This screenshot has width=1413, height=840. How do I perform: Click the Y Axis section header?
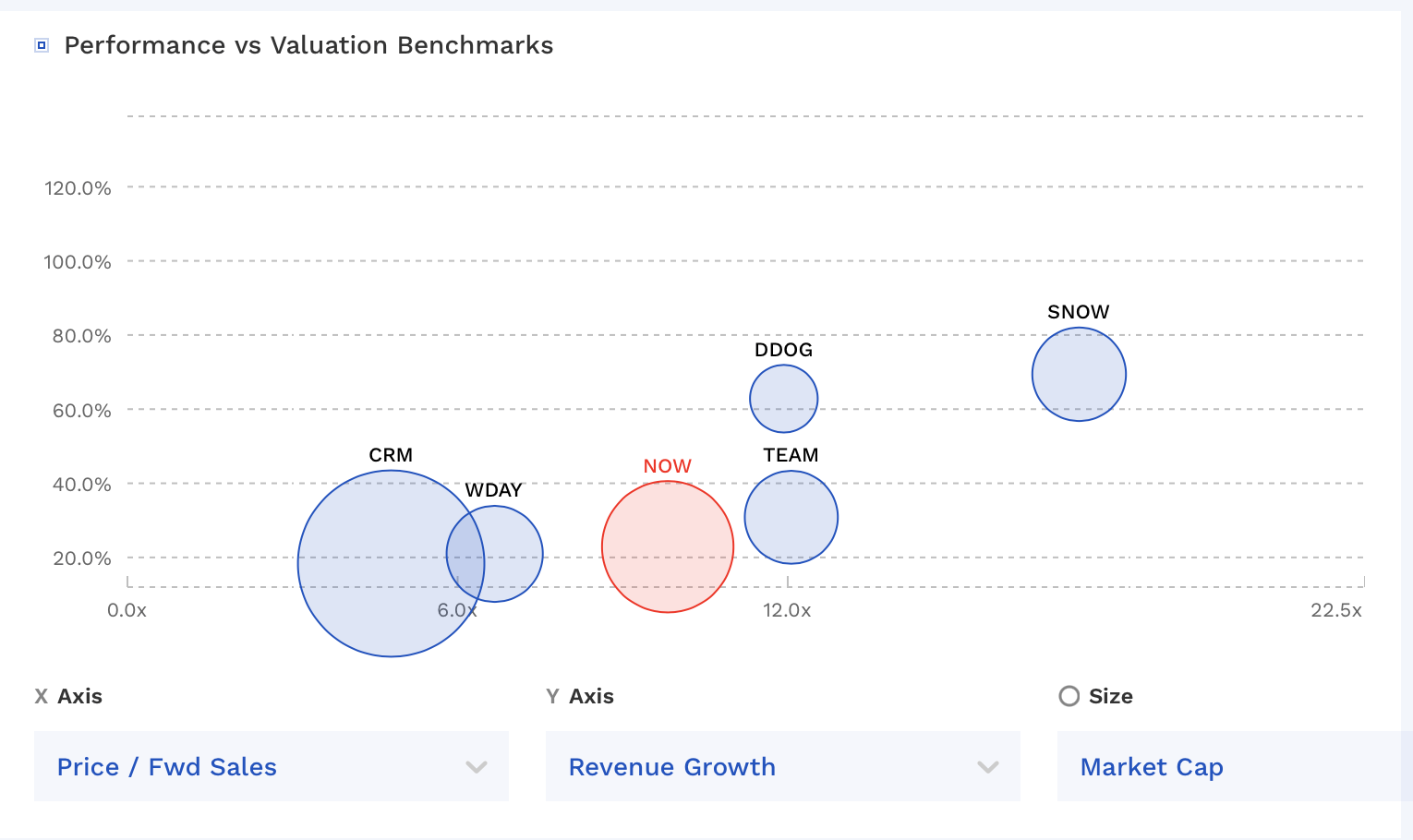pyautogui.click(x=581, y=696)
